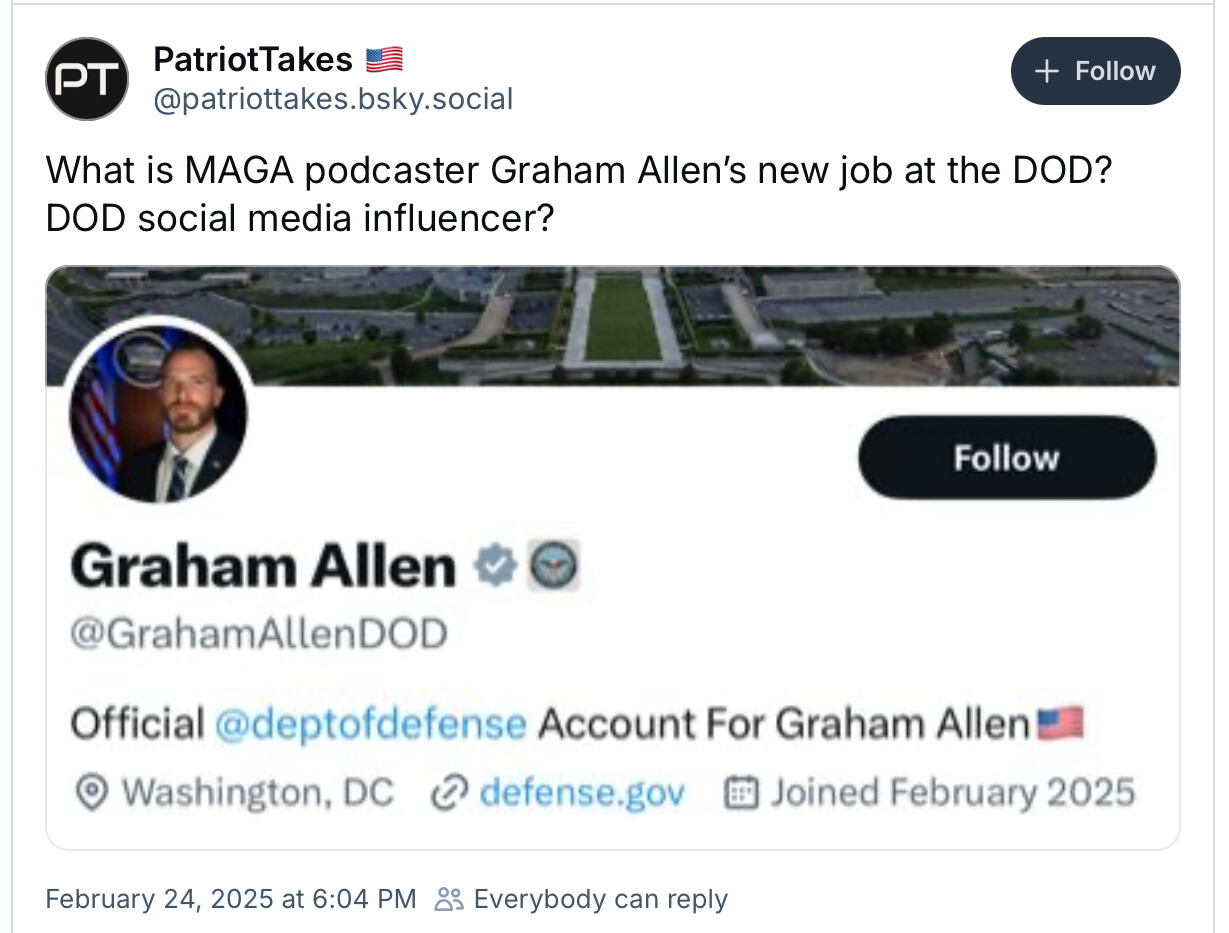The image size is (1229, 933).
Task: Click the location pin icon by Washington, DC
Action: pyautogui.click(x=93, y=793)
